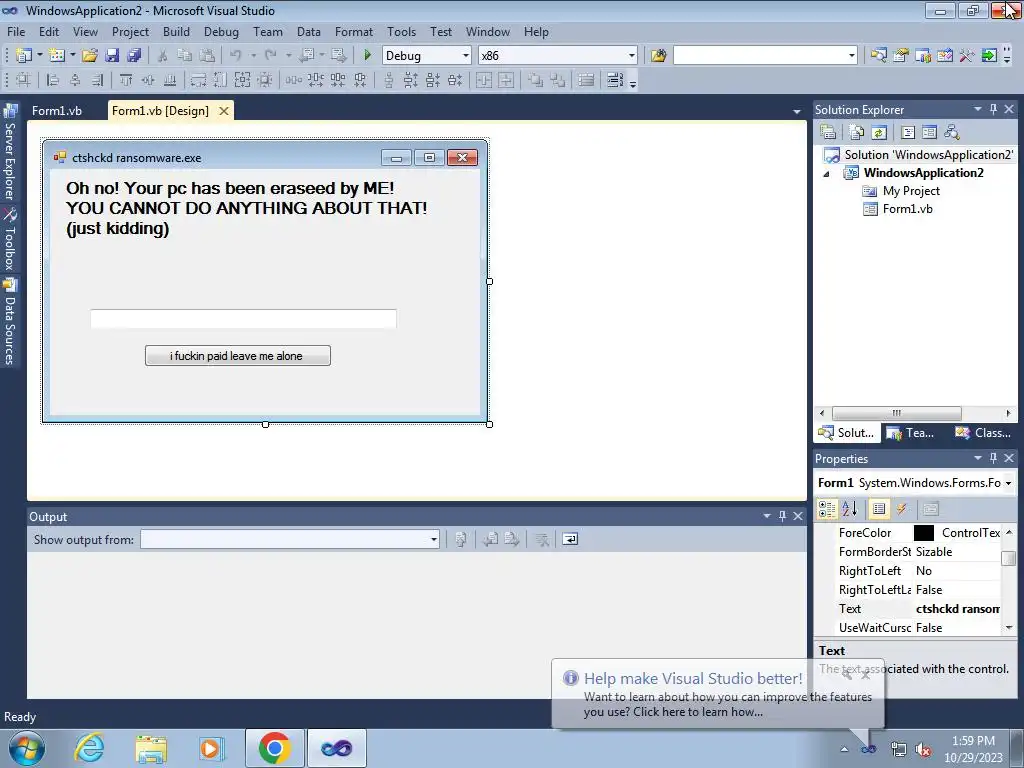Switch to the Form1.vb code tab
Viewport: 1024px width, 768px height.
[x=57, y=110]
